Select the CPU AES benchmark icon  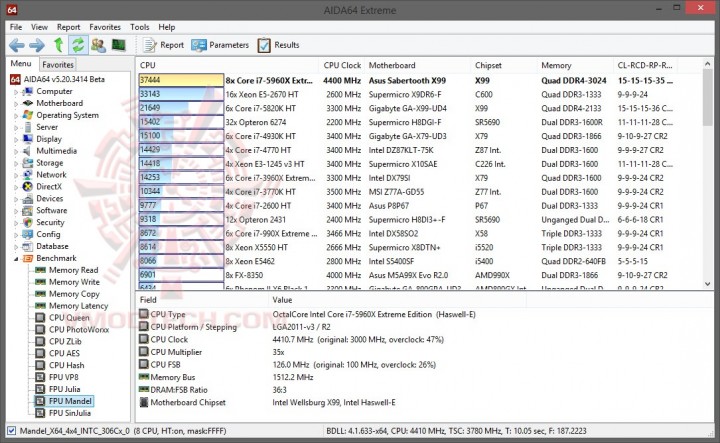40,353
